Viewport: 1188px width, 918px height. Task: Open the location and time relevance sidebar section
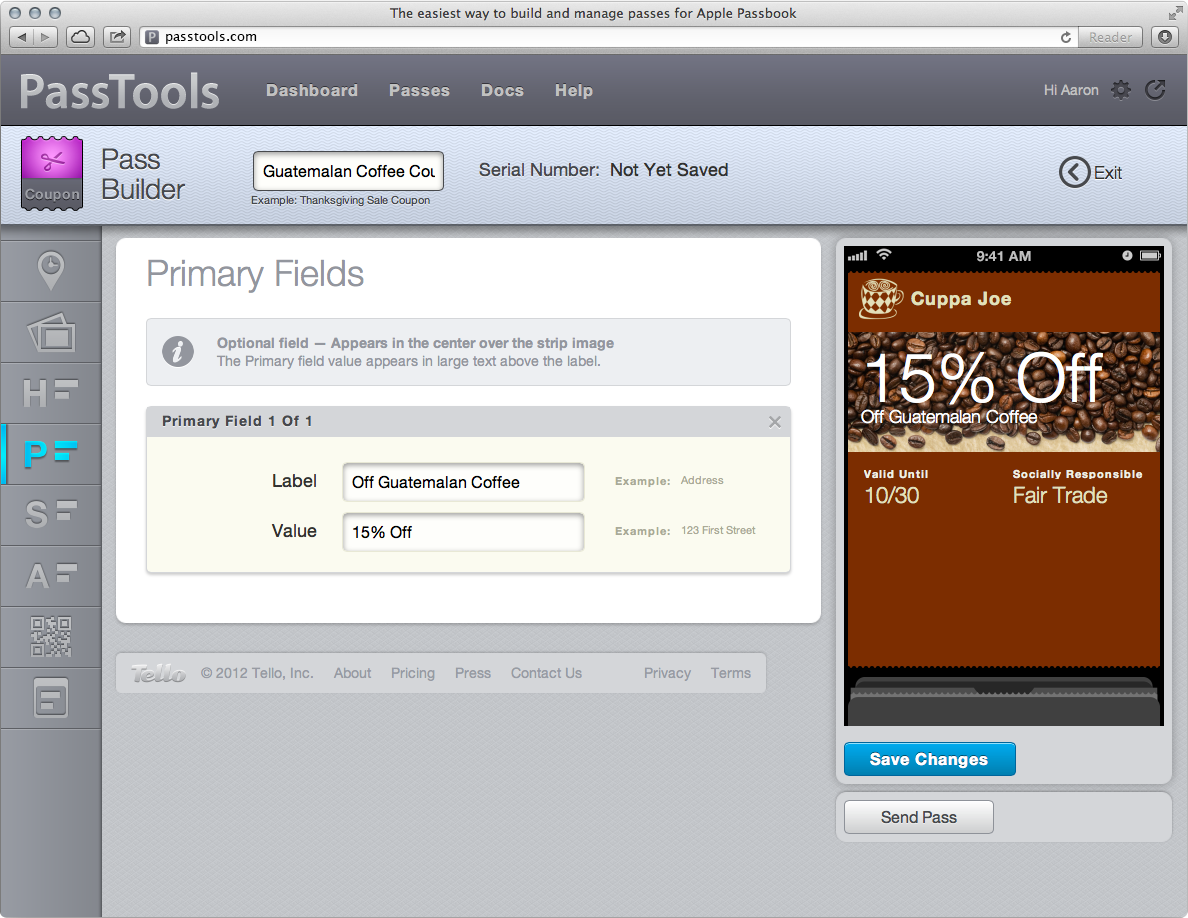[51, 270]
